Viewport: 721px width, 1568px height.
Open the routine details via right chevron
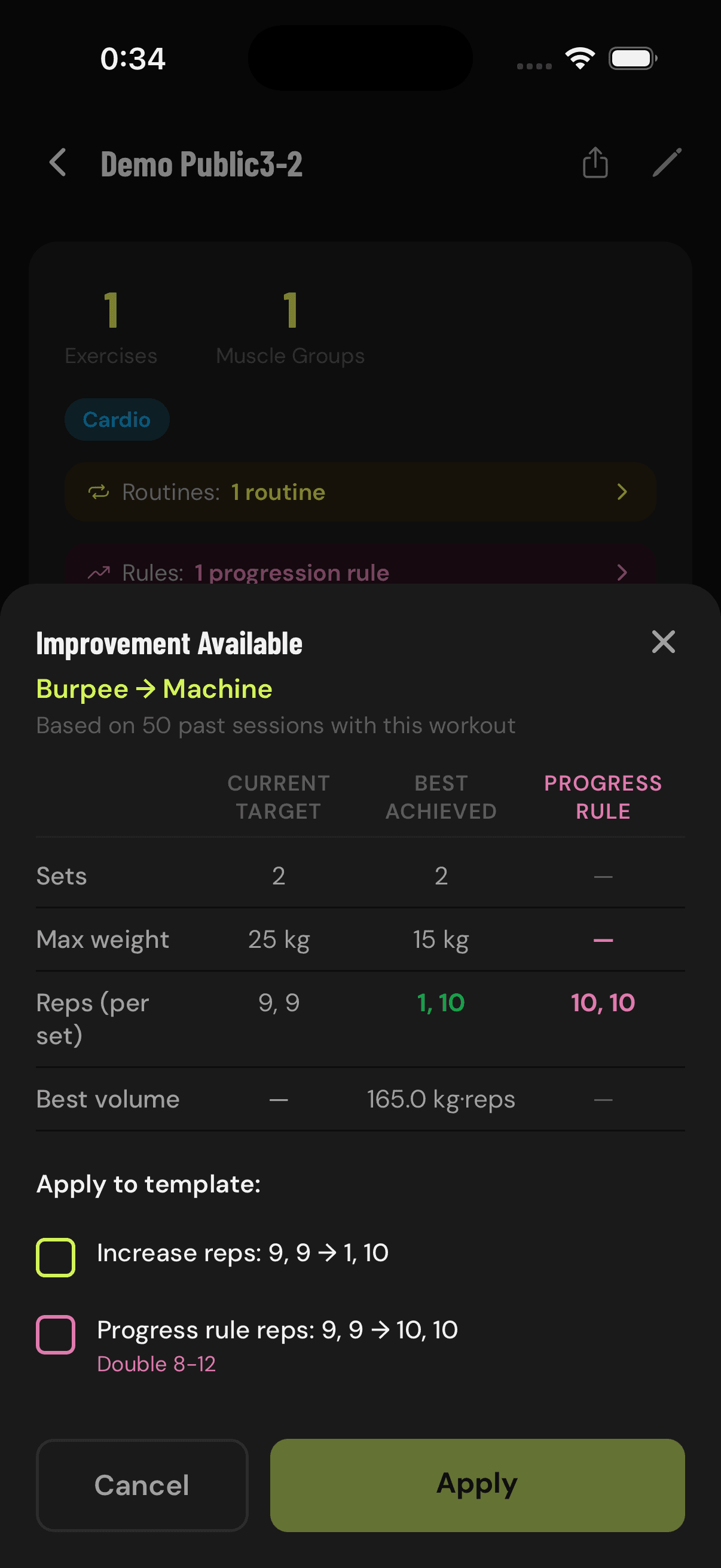point(622,492)
